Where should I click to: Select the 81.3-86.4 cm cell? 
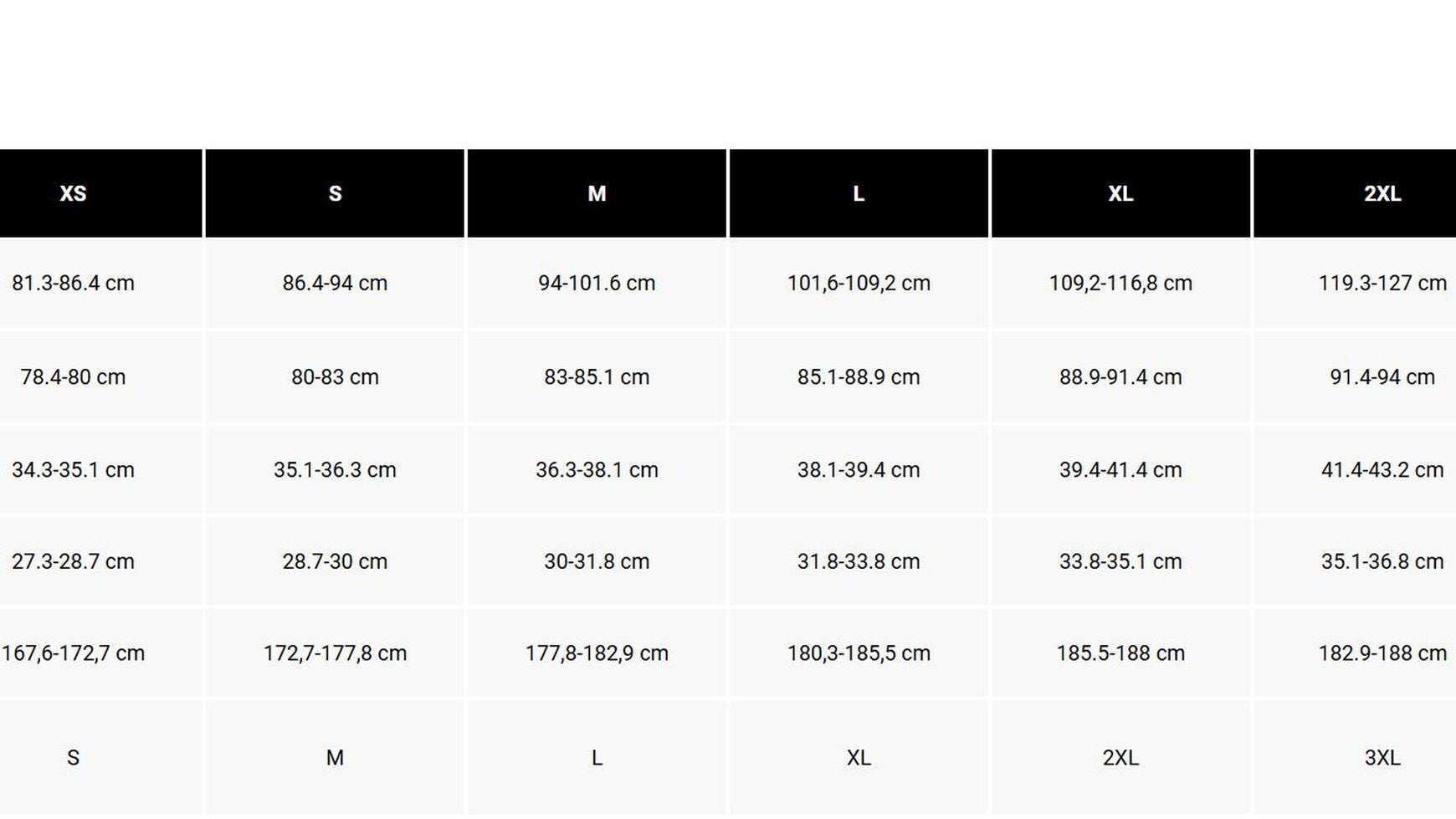point(74,284)
